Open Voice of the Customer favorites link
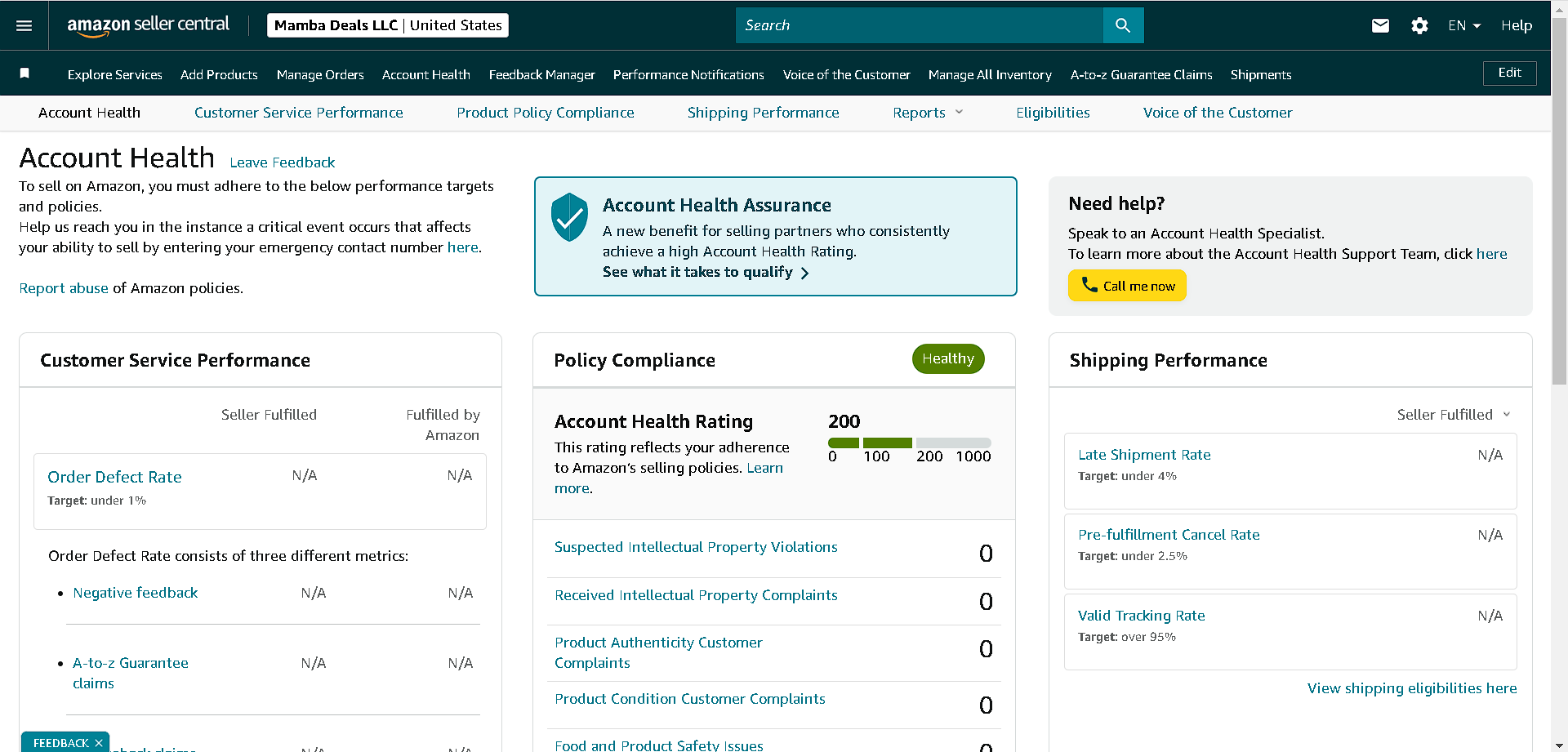The image size is (1568, 752). 847,74
